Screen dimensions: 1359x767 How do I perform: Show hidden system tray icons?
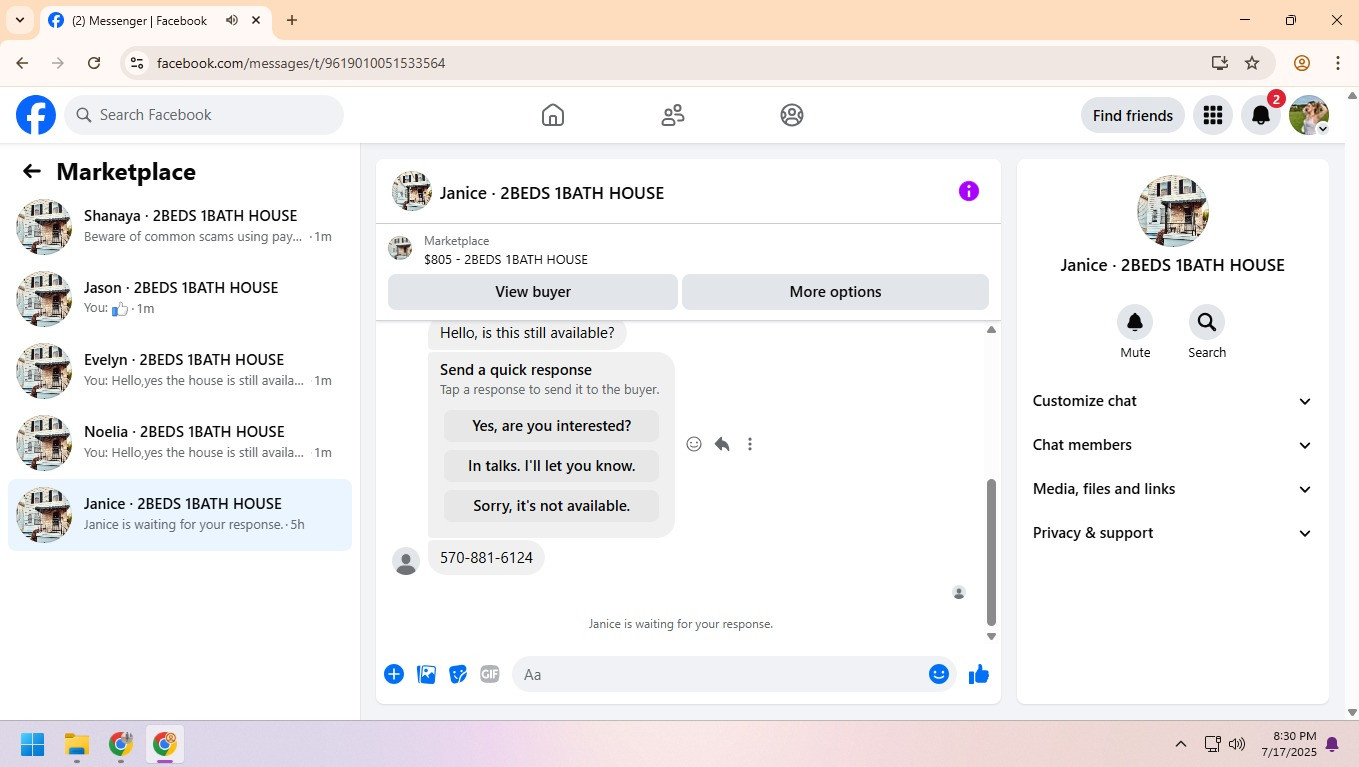1181,744
